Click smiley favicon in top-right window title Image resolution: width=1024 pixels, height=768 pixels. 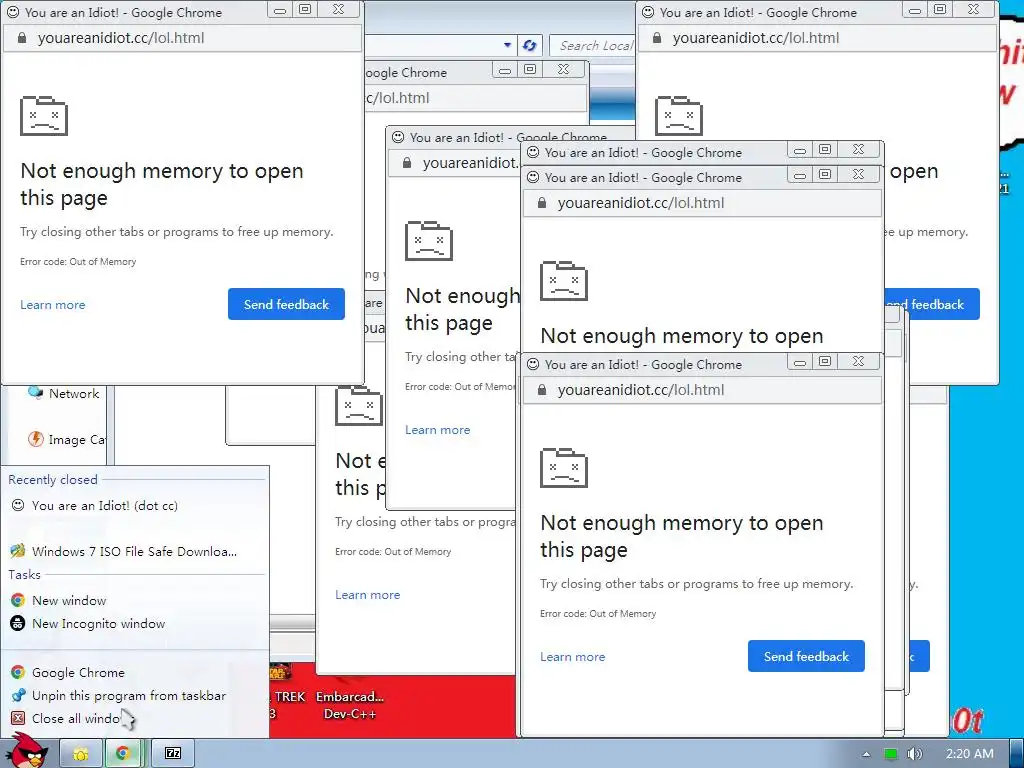click(x=648, y=12)
